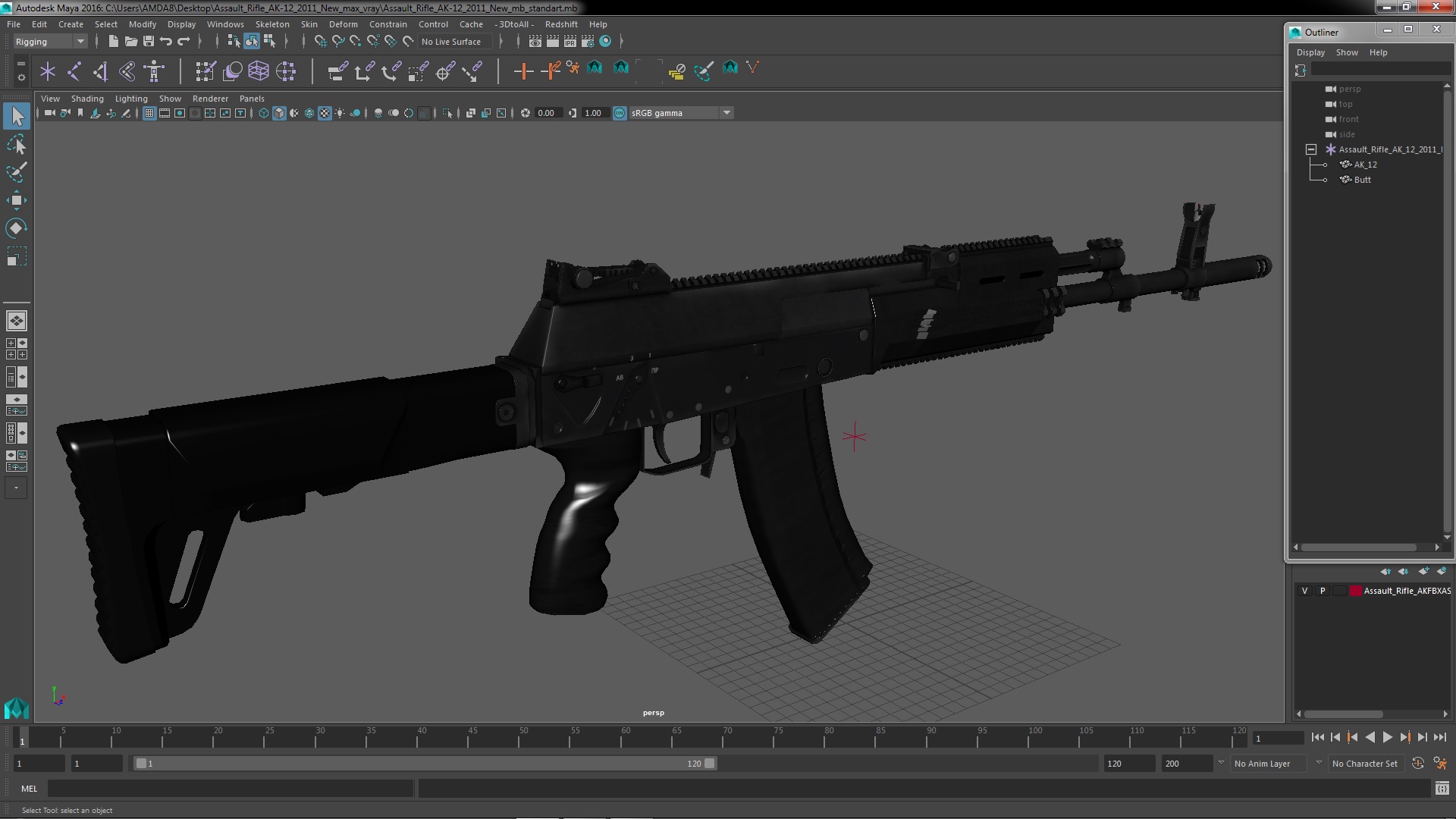This screenshot has width=1456, height=819.
Task: Step forward one key
Action: pyautogui.click(x=1404, y=737)
